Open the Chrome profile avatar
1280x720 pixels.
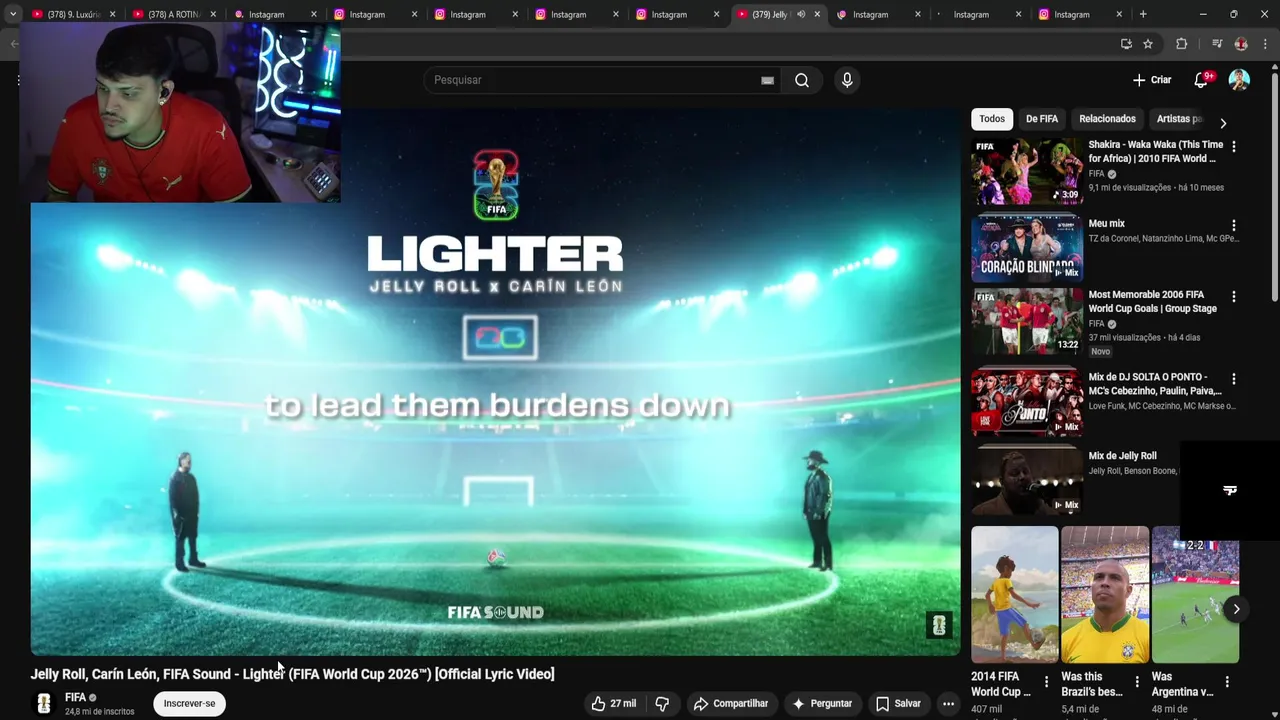pos(1241,44)
